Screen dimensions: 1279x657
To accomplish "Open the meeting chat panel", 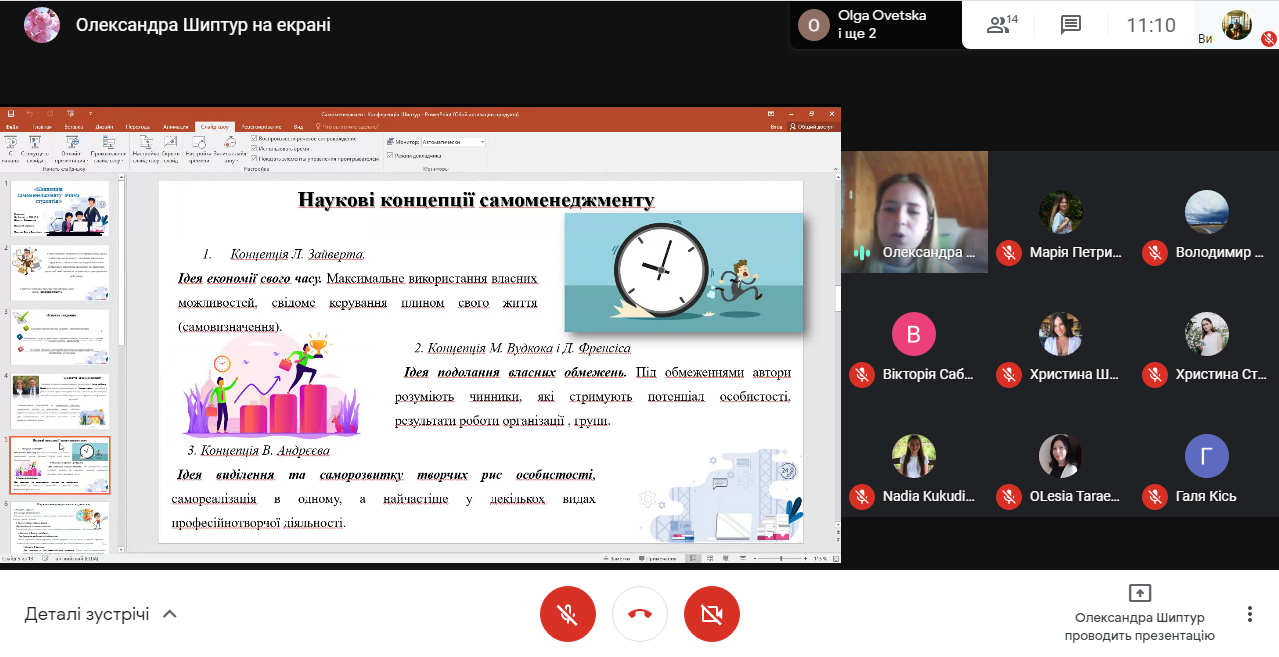I will (1071, 25).
